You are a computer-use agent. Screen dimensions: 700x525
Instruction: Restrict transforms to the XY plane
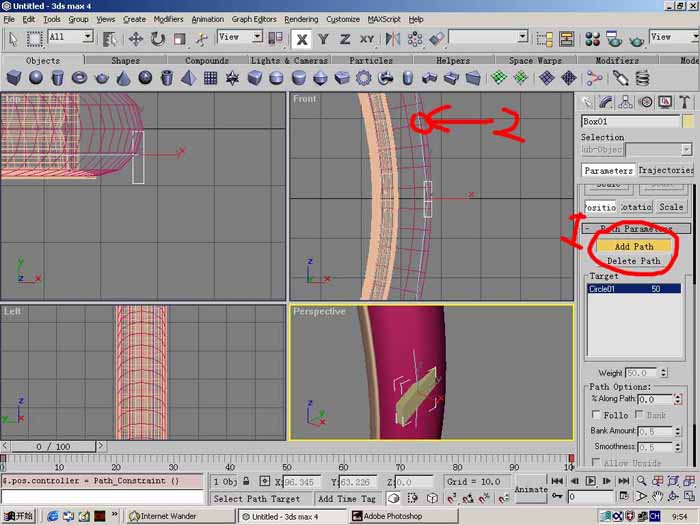(367, 39)
